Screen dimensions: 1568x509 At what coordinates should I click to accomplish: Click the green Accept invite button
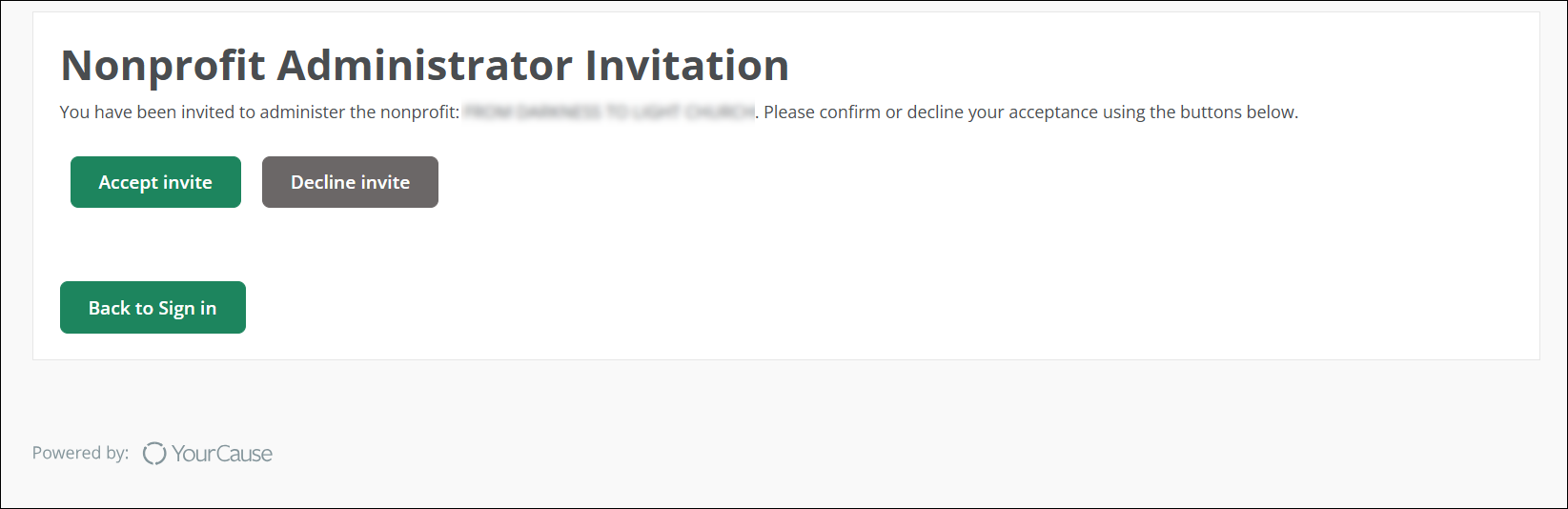(x=155, y=182)
